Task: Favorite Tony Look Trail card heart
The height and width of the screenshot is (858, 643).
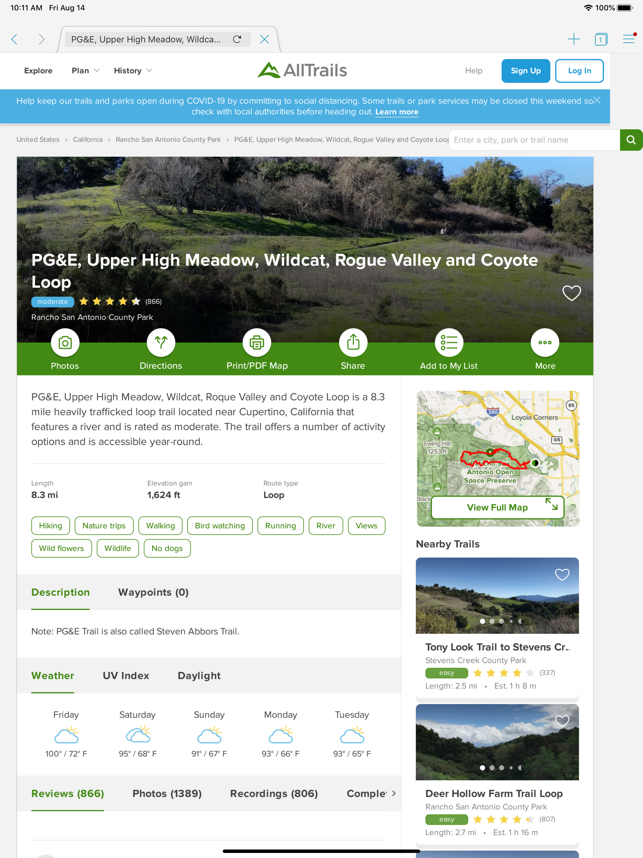Action: coord(562,575)
